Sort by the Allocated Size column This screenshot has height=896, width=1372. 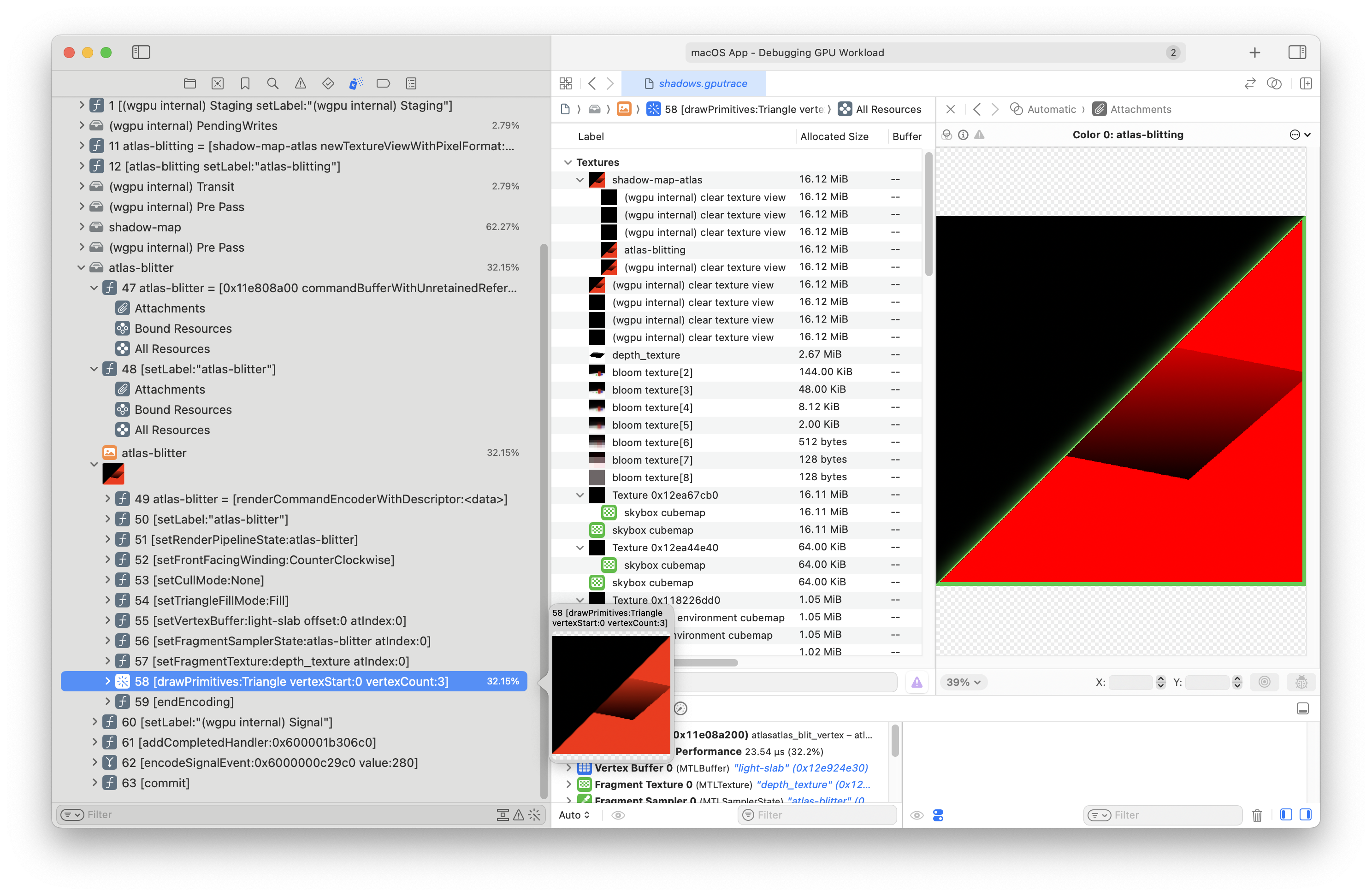[834, 136]
